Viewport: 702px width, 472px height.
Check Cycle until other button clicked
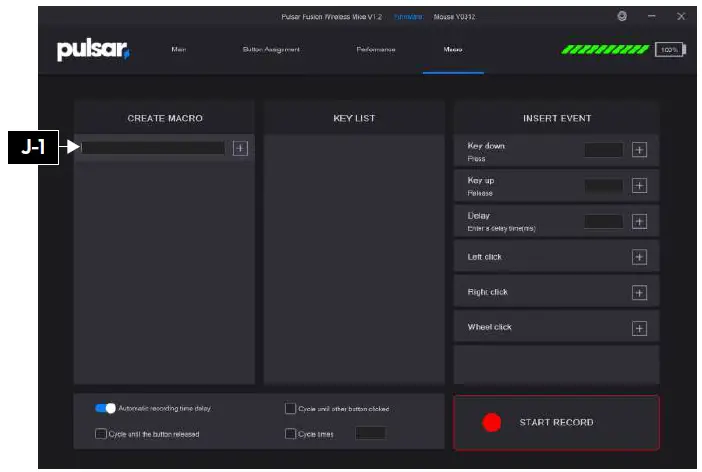point(290,408)
